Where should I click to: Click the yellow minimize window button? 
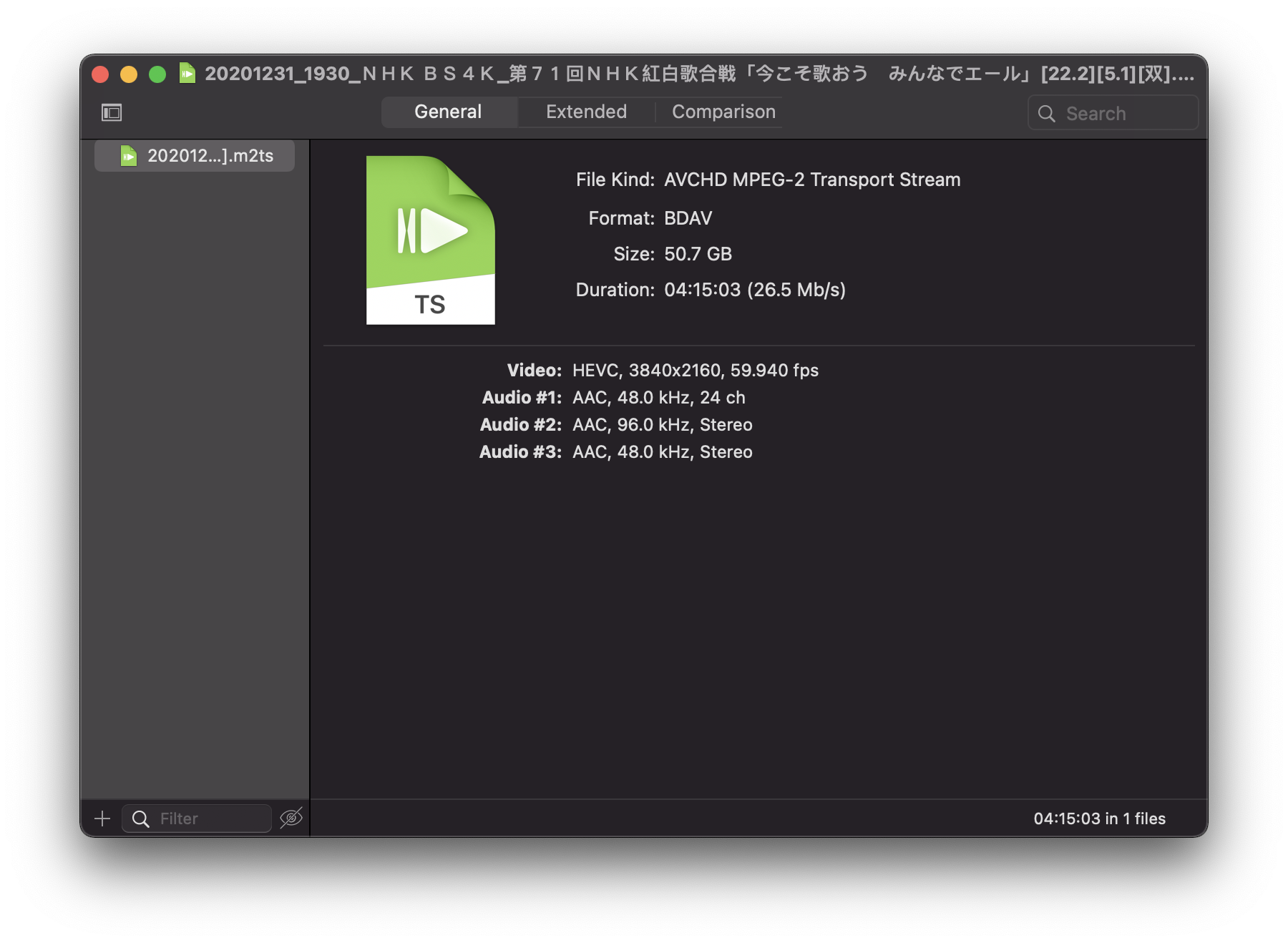tap(129, 74)
